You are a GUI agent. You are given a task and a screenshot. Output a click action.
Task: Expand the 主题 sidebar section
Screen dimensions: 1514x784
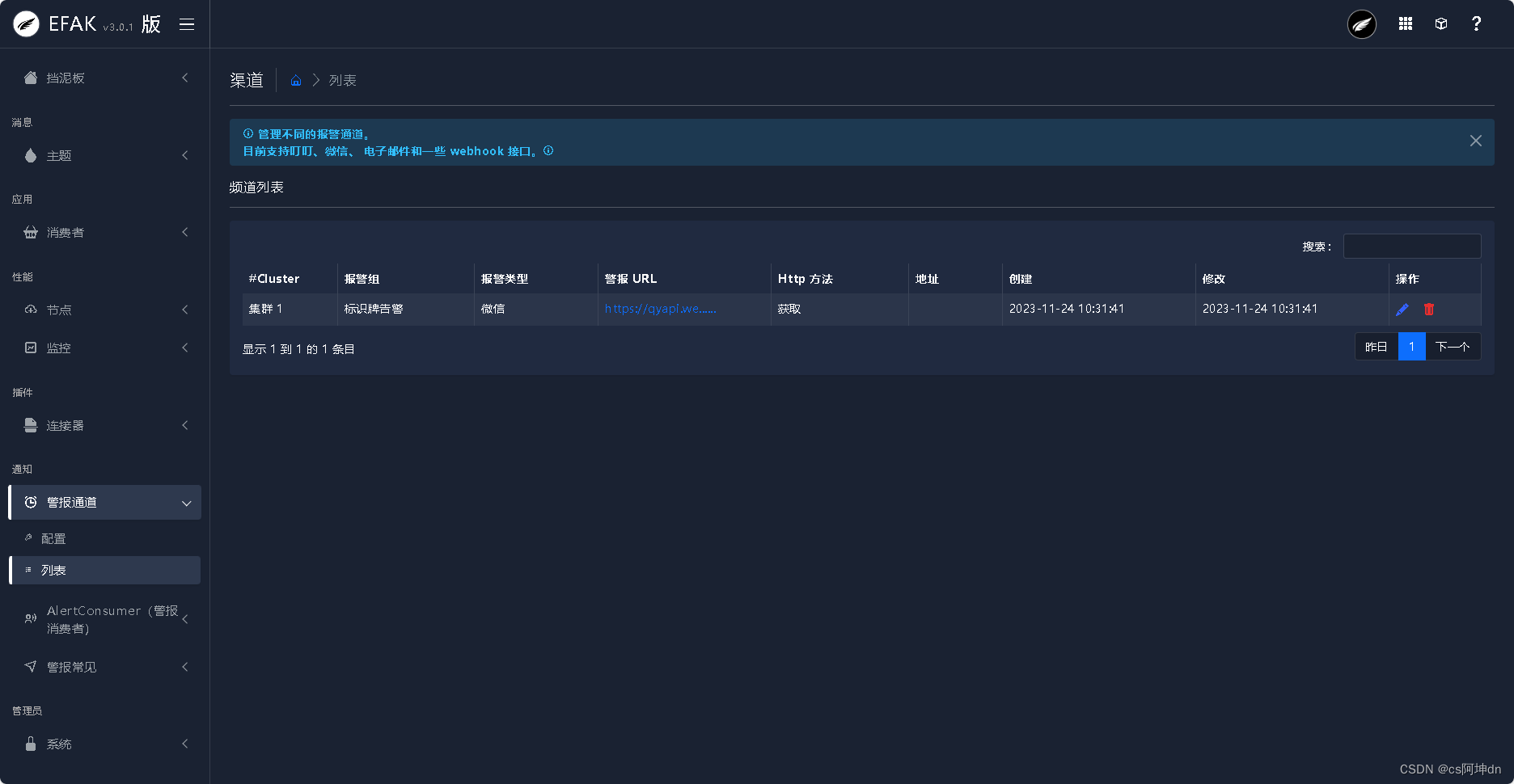click(x=57, y=155)
